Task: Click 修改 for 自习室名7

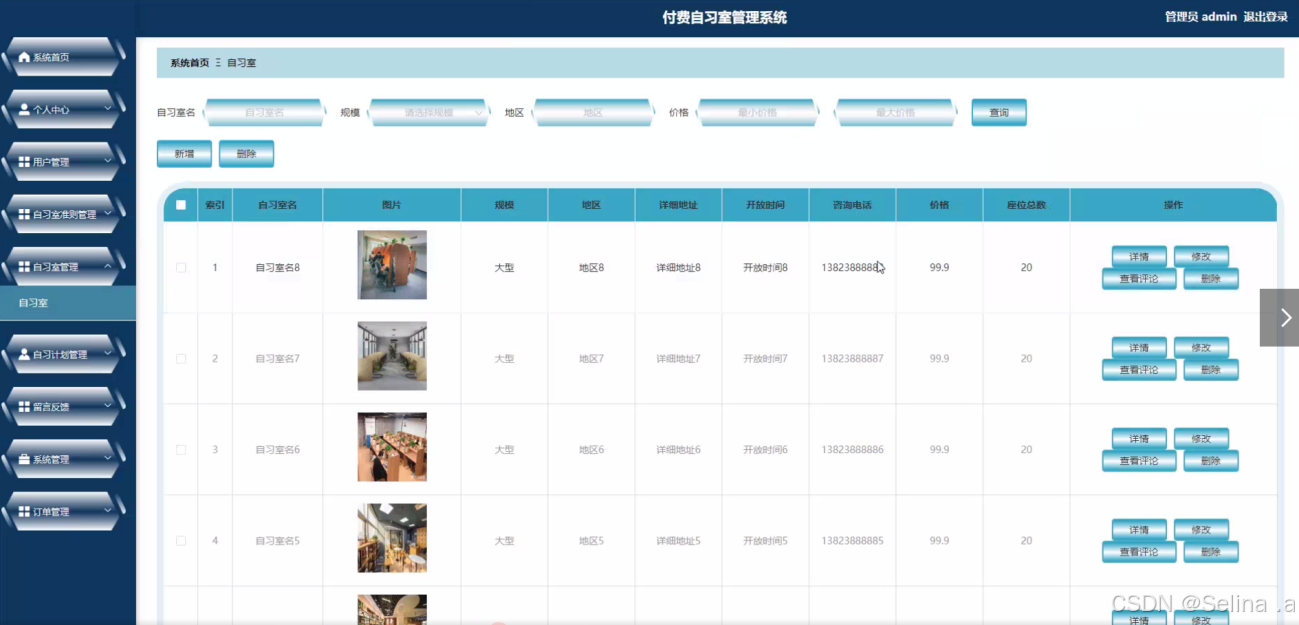Action: [1201, 348]
